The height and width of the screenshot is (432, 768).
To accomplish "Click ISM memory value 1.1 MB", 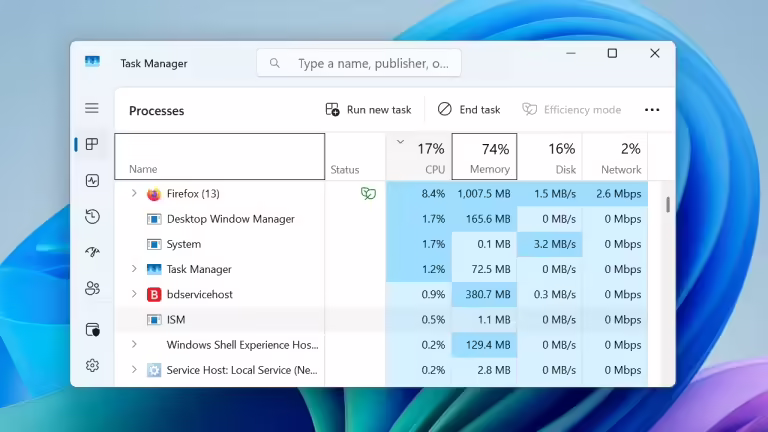I will tap(494, 320).
